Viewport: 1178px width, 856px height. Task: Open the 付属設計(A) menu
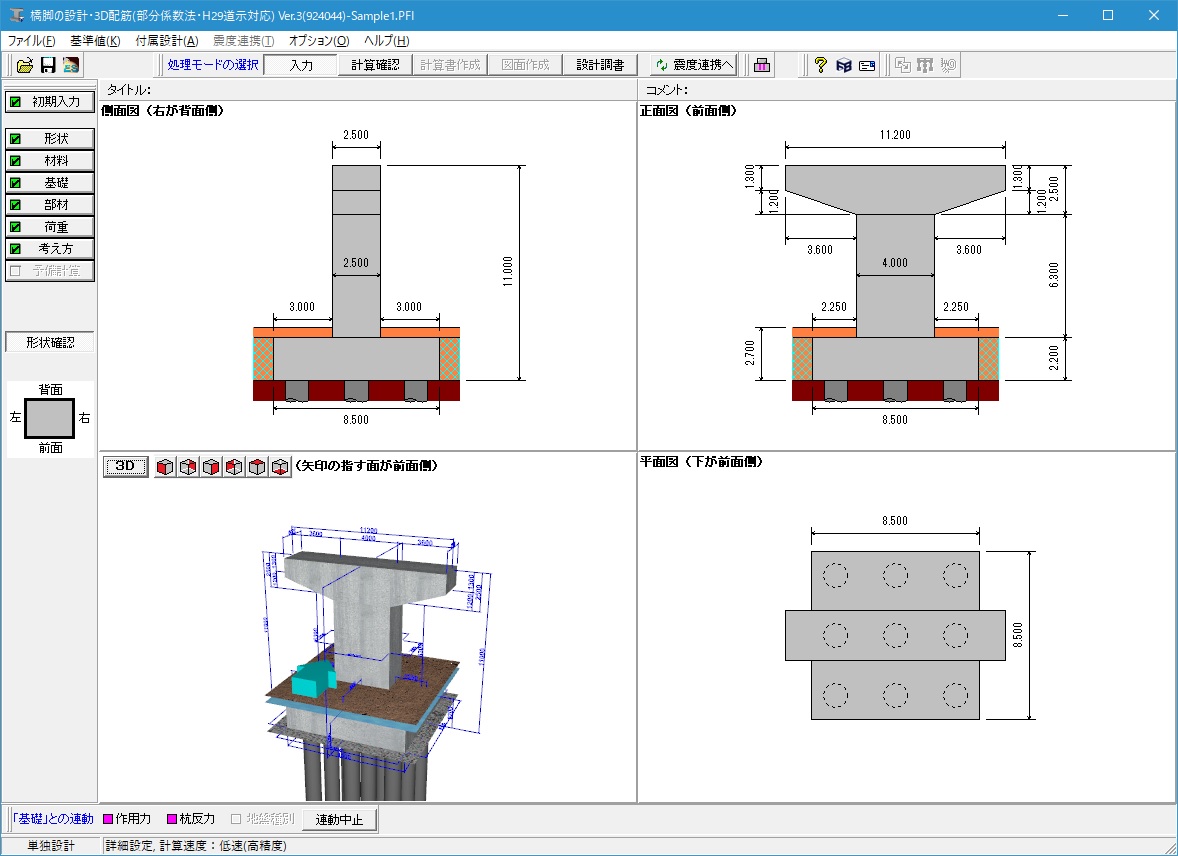click(167, 41)
